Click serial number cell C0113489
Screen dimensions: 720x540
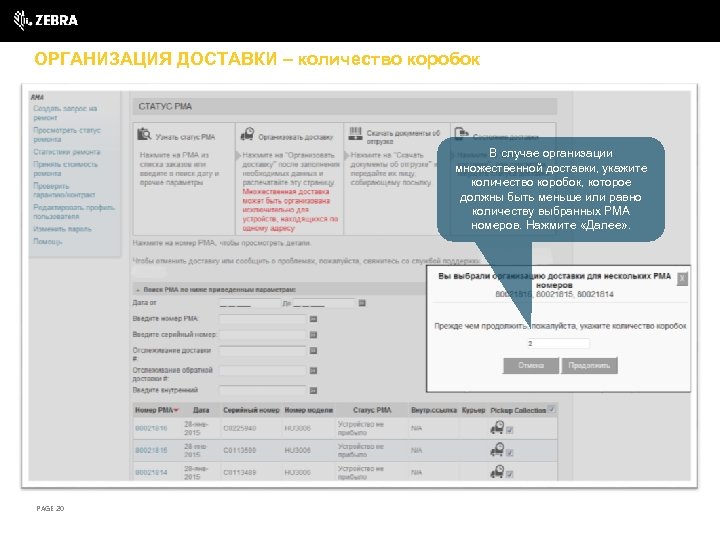[240, 472]
